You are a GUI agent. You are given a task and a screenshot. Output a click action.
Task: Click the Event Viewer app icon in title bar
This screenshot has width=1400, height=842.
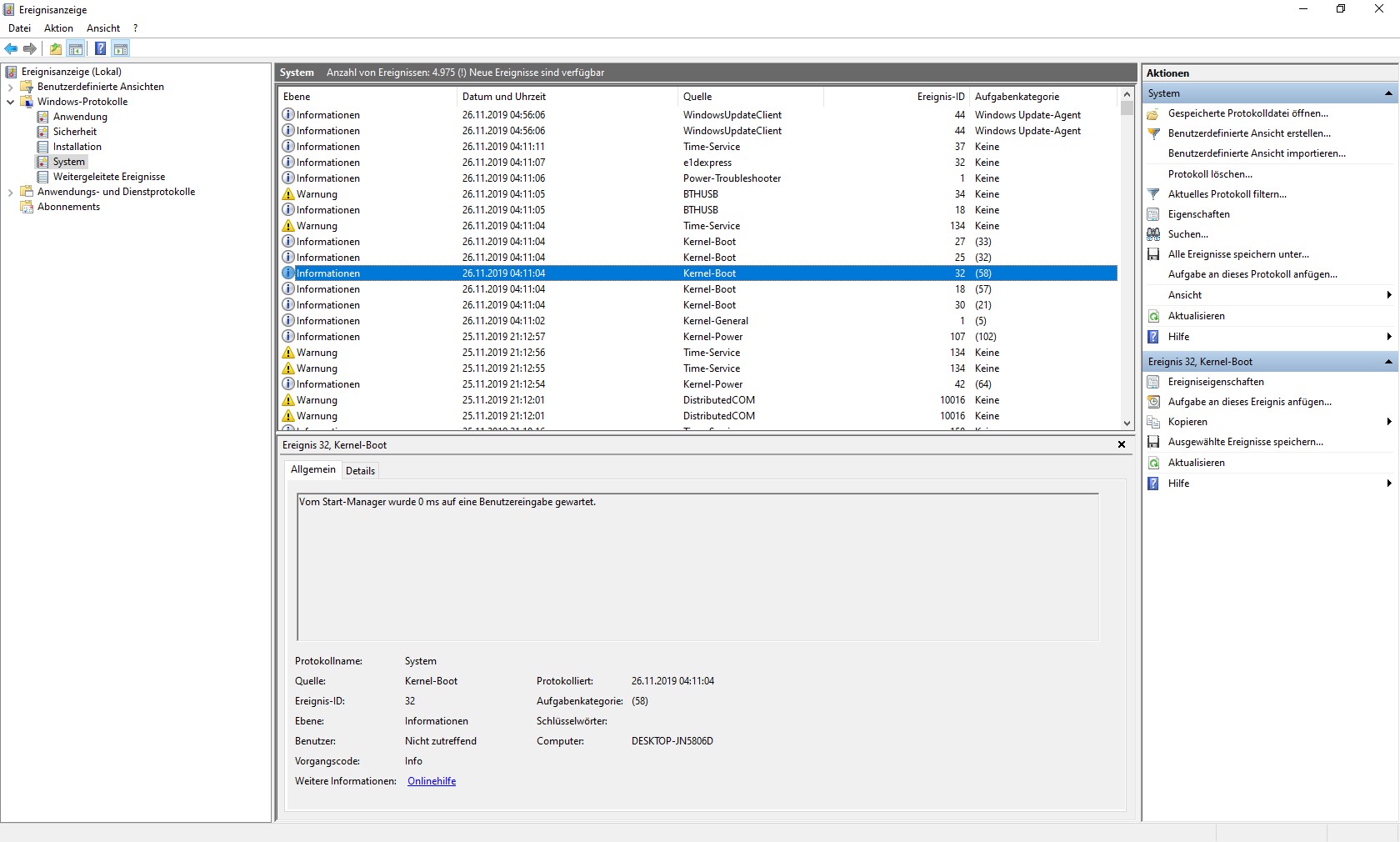click(x=9, y=9)
